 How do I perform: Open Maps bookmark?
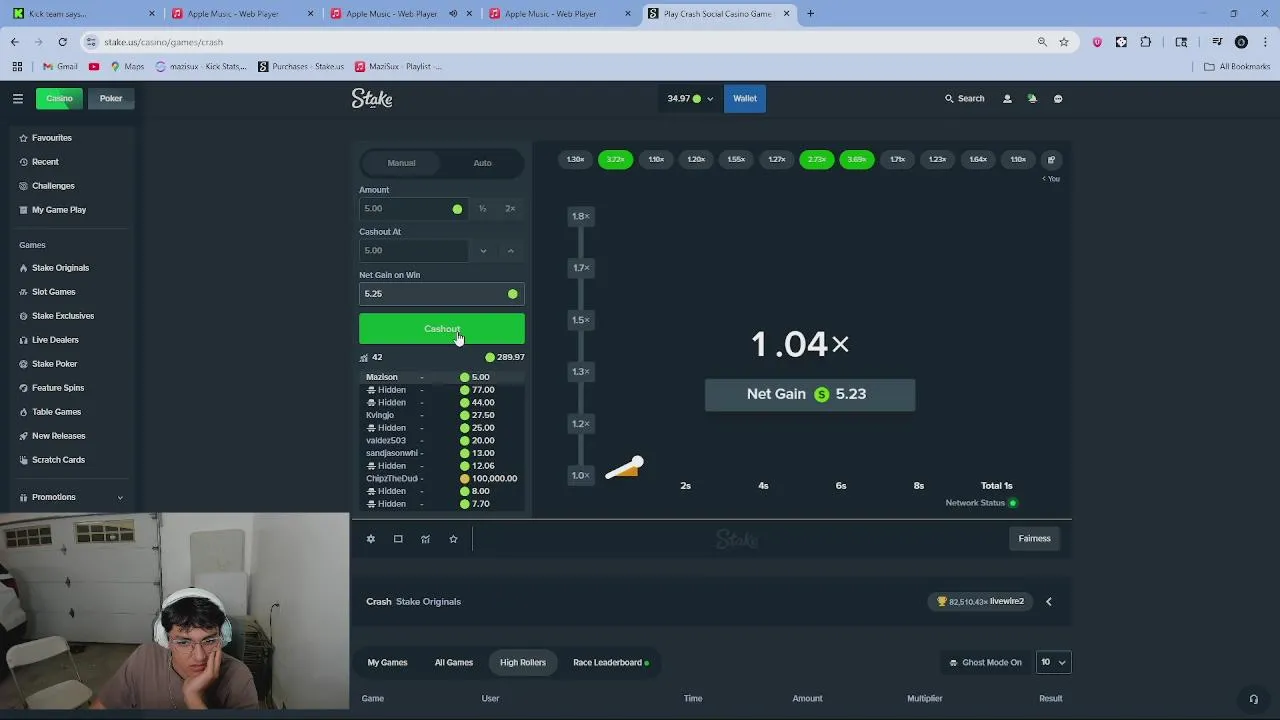click(x=127, y=66)
